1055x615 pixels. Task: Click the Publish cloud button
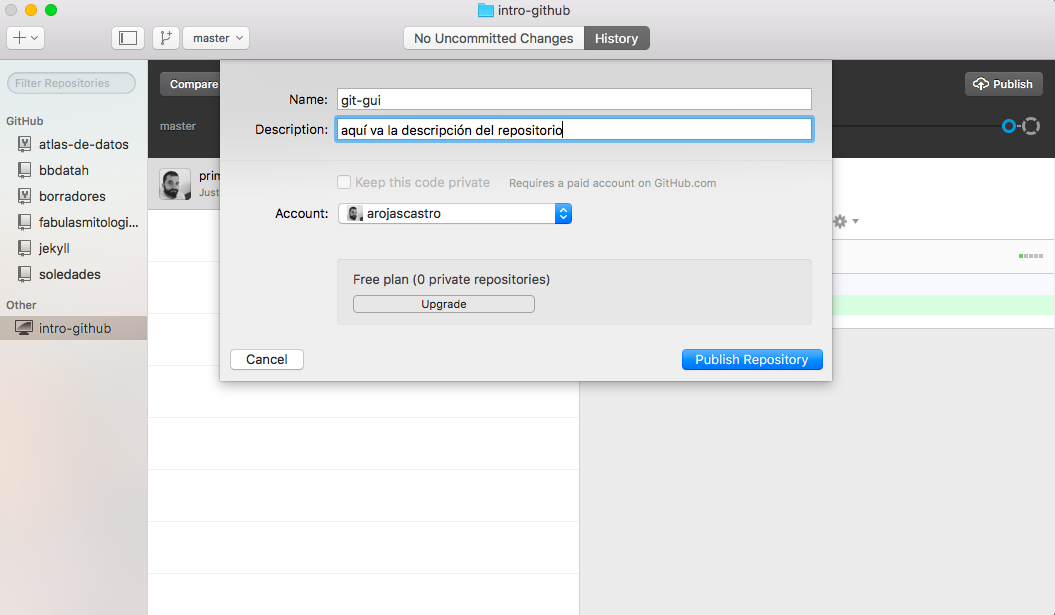coord(1002,84)
